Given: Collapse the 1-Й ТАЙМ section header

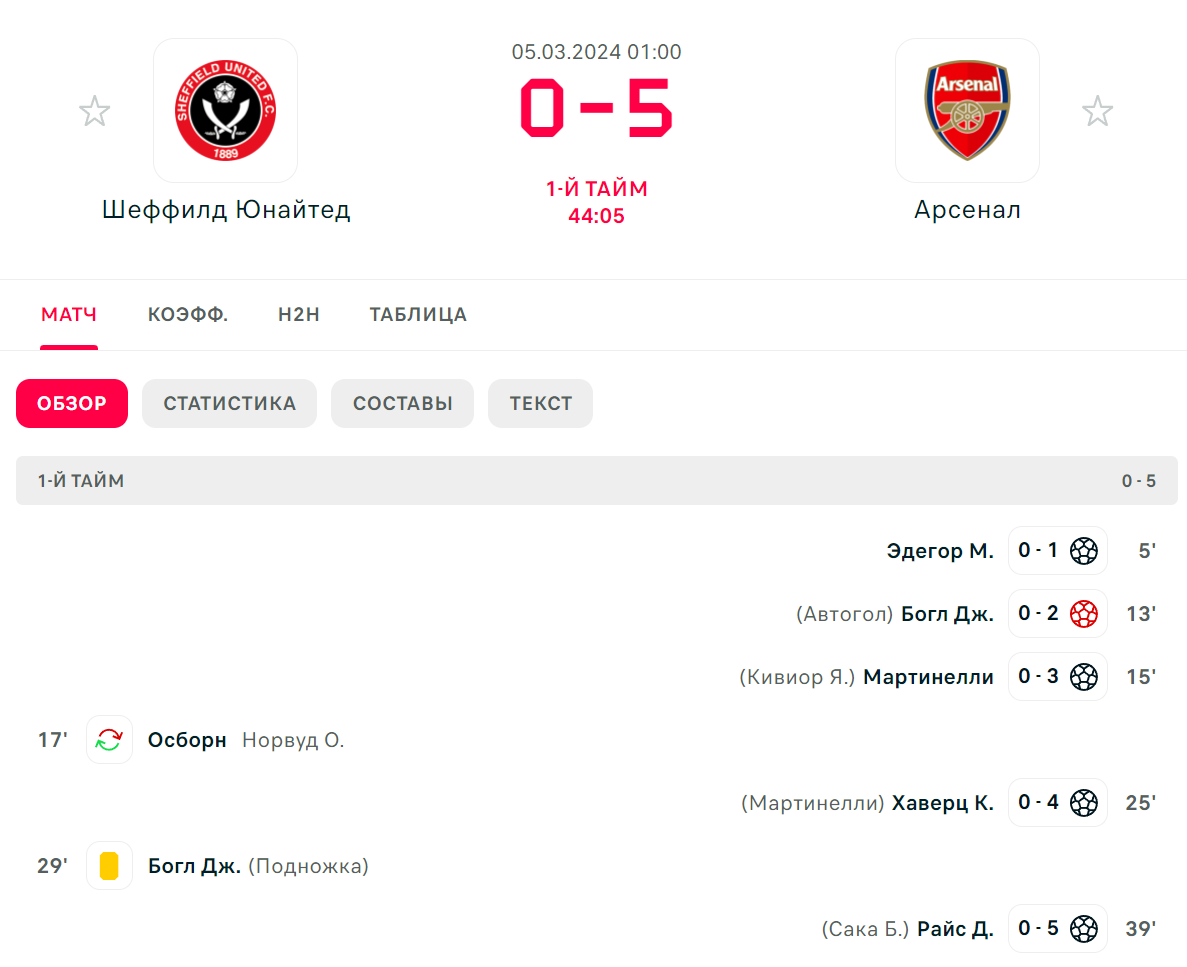Looking at the screenshot, I should click(x=597, y=480).
